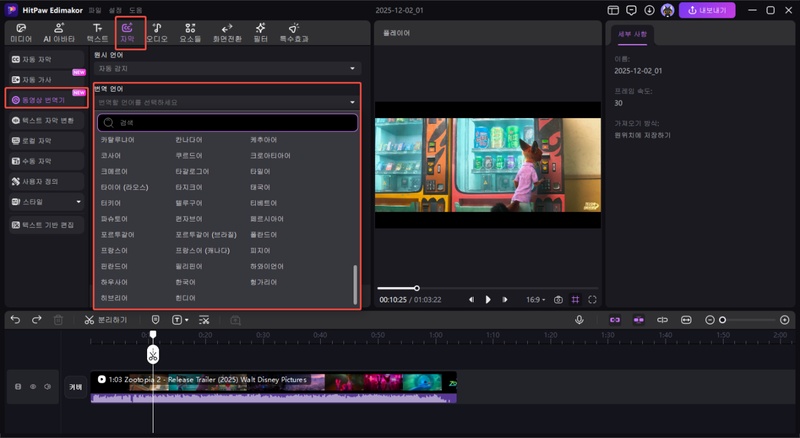Open the 오디오 (Audio) tool tab
The height and width of the screenshot is (438, 800).
pos(157,31)
